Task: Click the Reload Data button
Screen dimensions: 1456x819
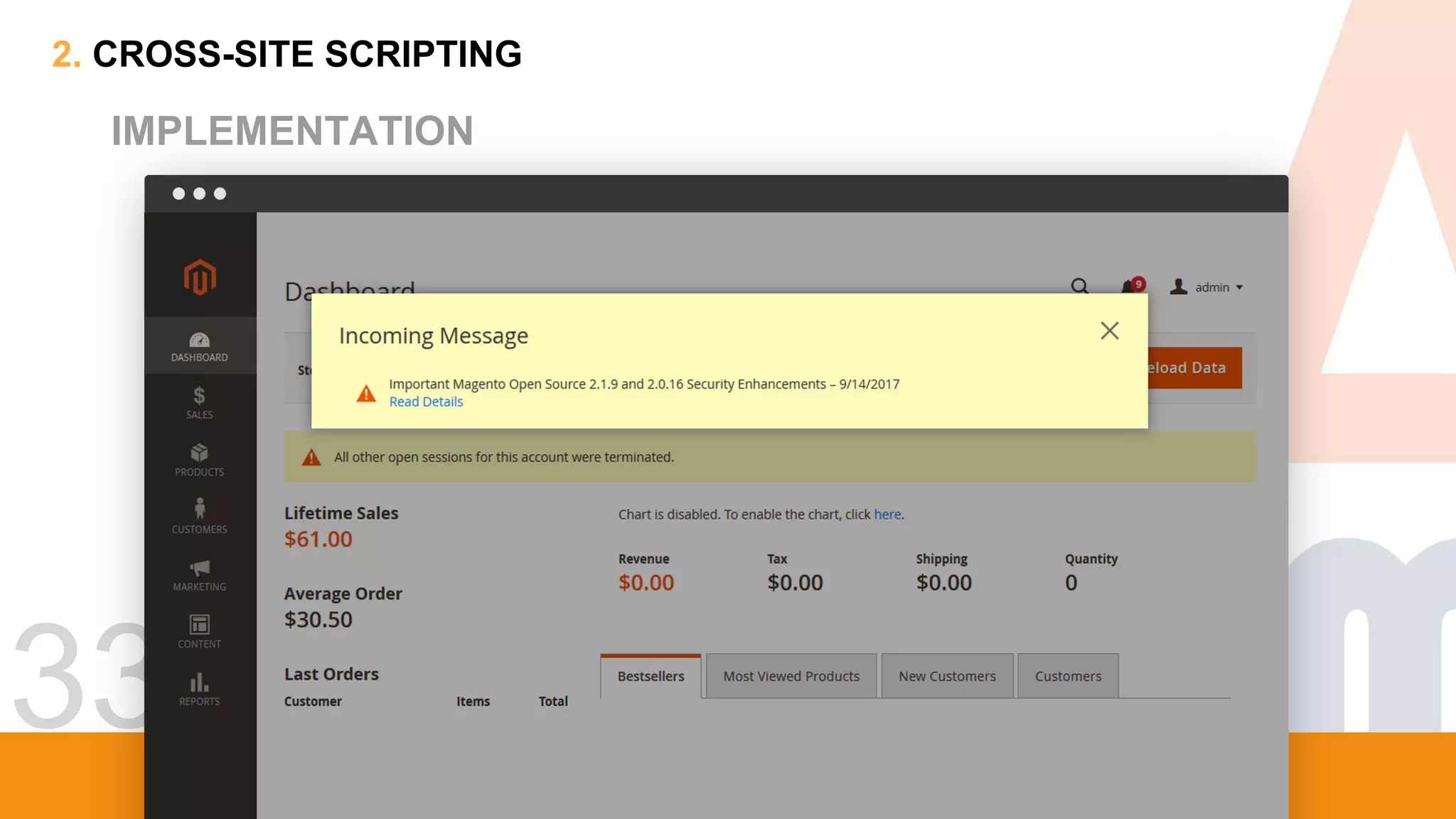Action: 1194,368
